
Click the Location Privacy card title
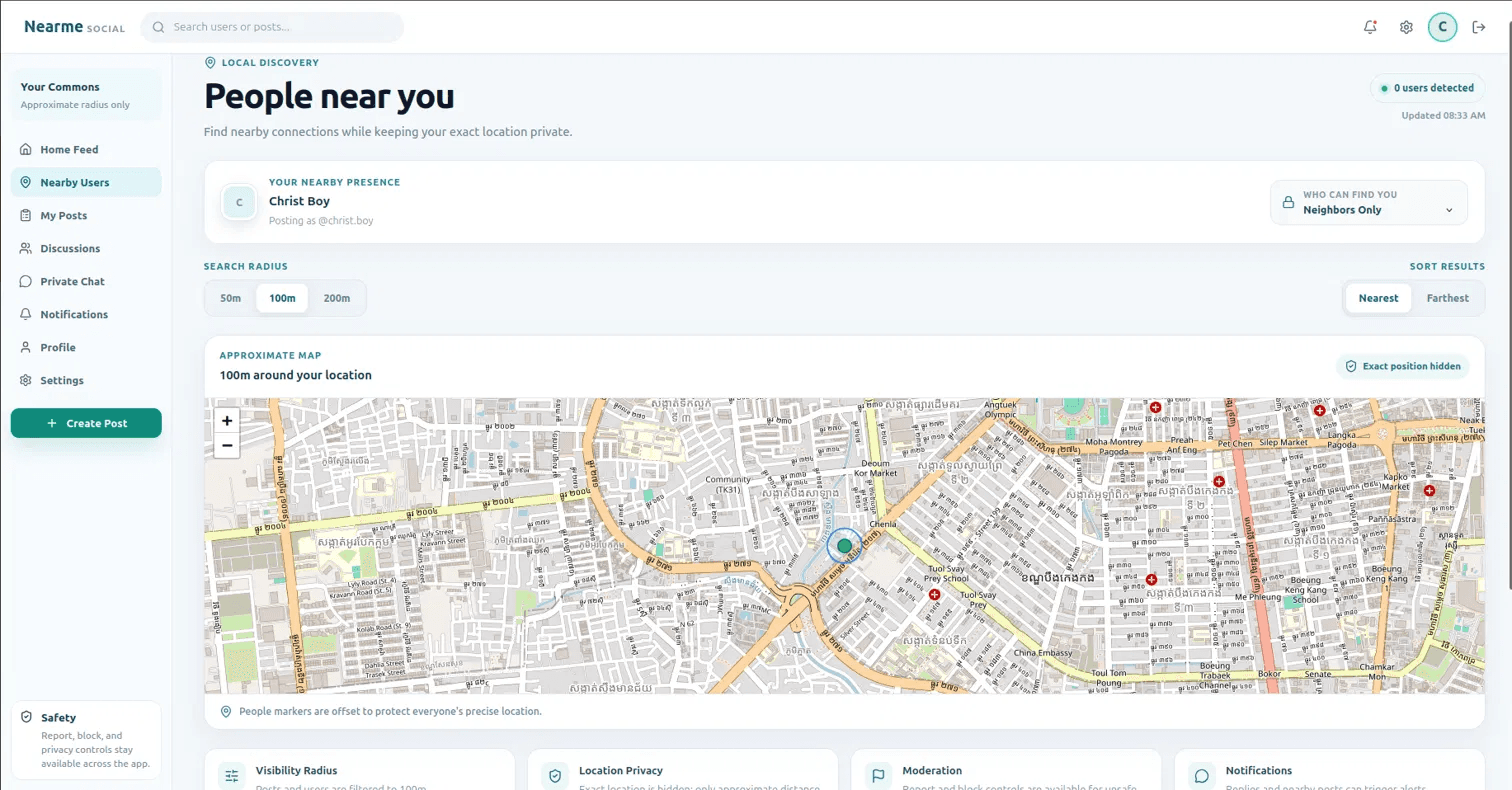click(621, 770)
